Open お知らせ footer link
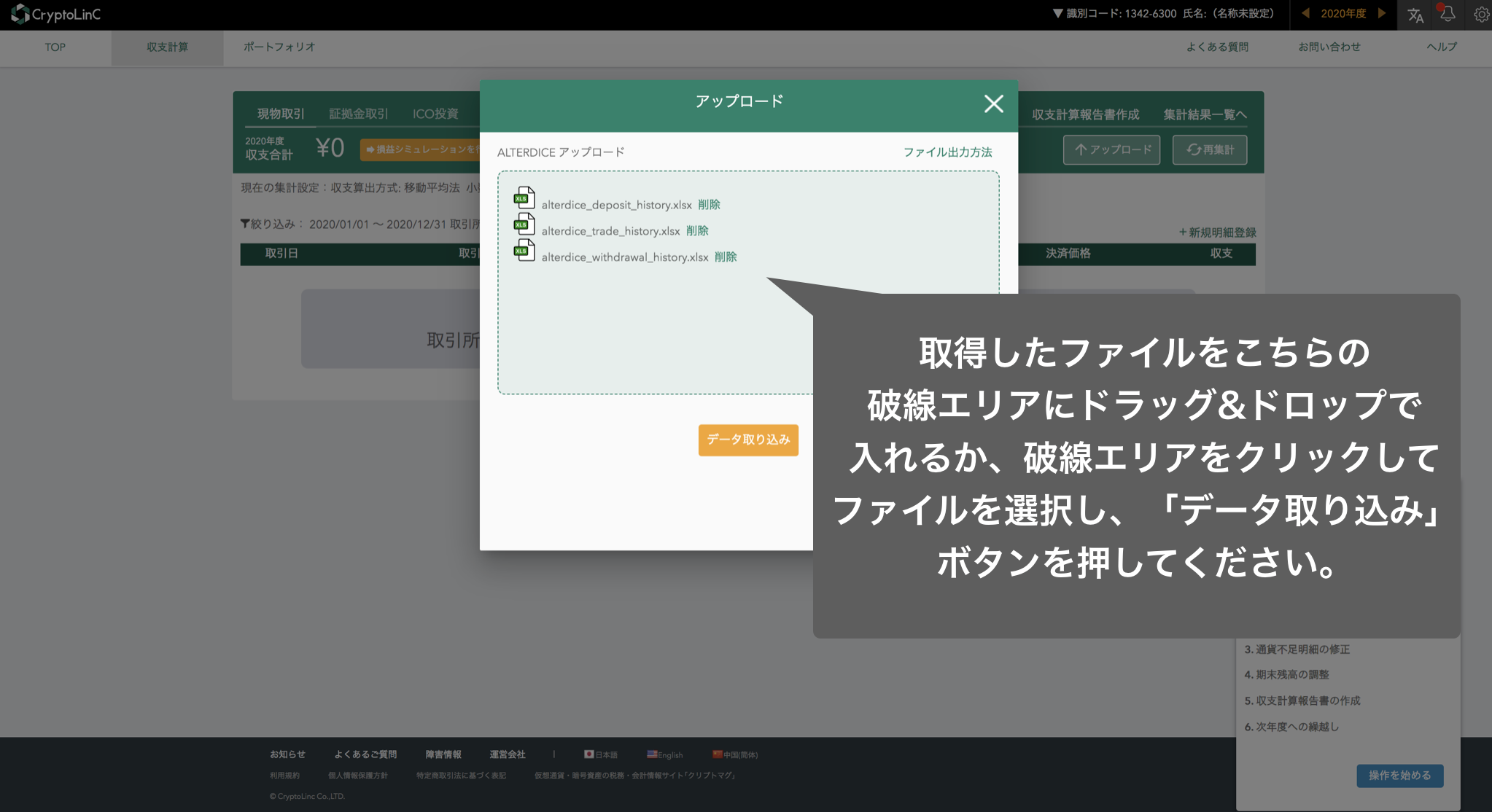The height and width of the screenshot is (812, 1492). 287,754
